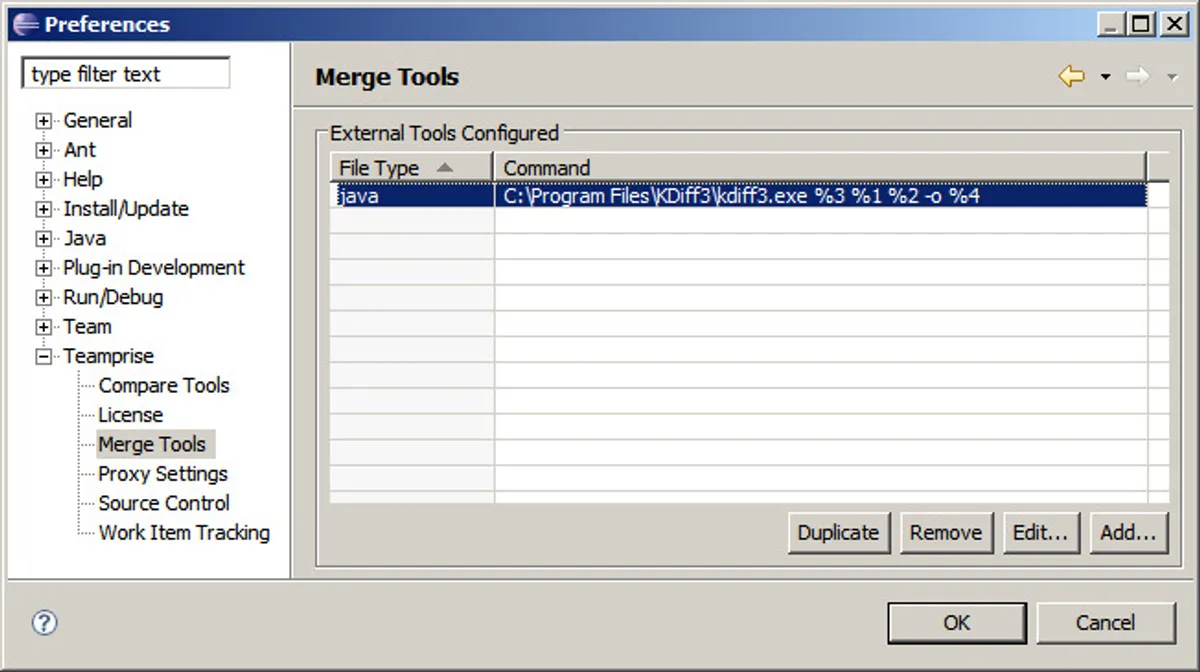Click the Edit... button
This screenshot has width=1200, height=672.
(x=1040, y=533)
